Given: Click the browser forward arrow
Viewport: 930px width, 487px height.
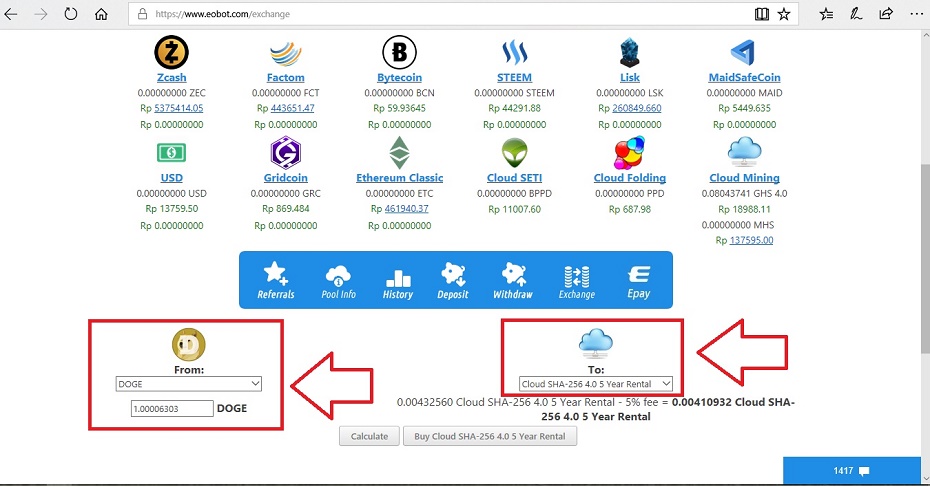Looking at the screenshot, I should (x=41, y=14).
